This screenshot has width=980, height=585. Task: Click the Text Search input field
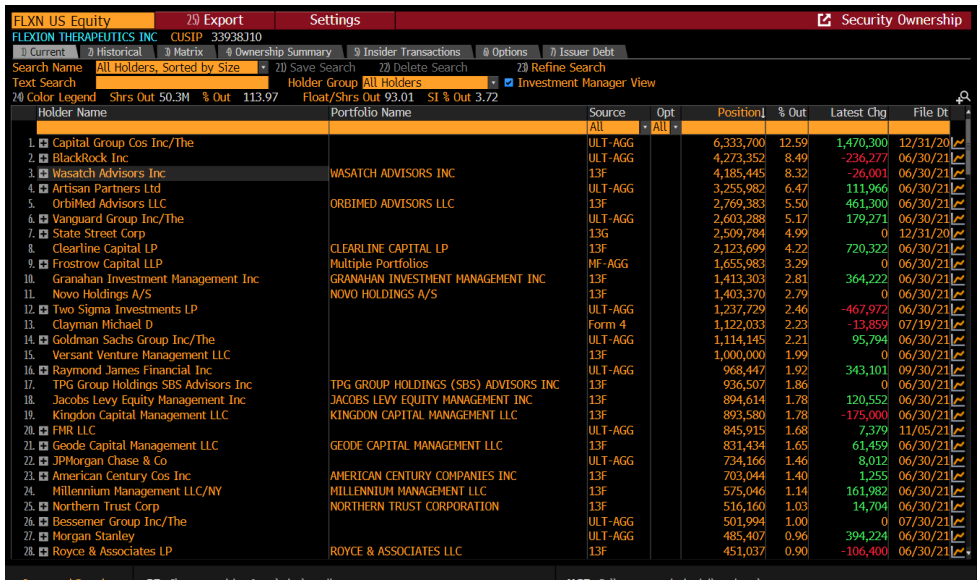[x=181, y=83]
